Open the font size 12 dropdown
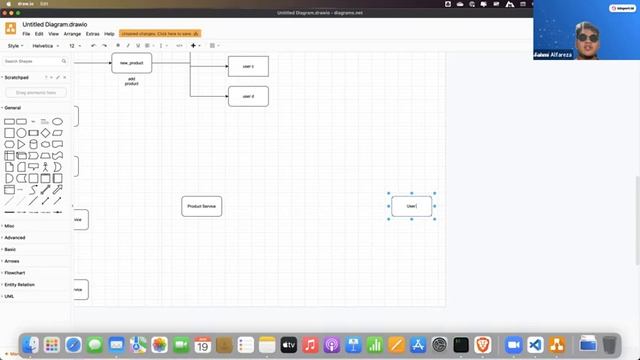 click(75, 46)
